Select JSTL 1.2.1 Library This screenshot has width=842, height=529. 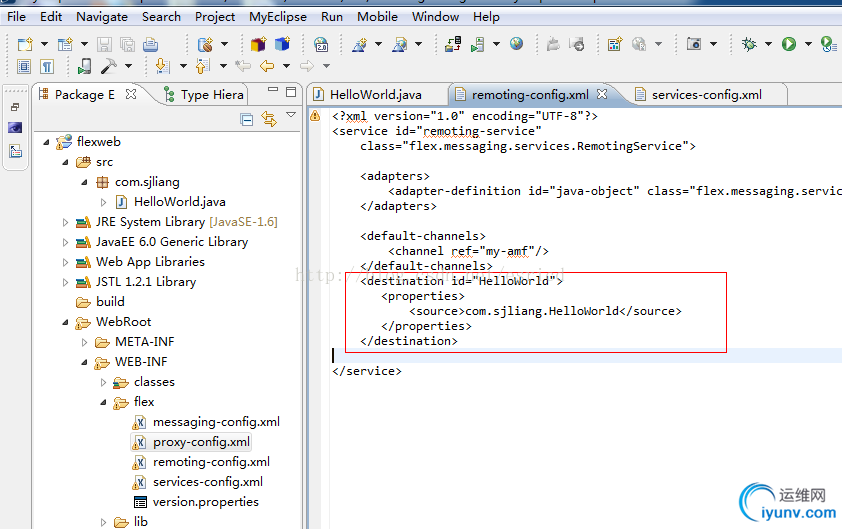coord(146,282)
